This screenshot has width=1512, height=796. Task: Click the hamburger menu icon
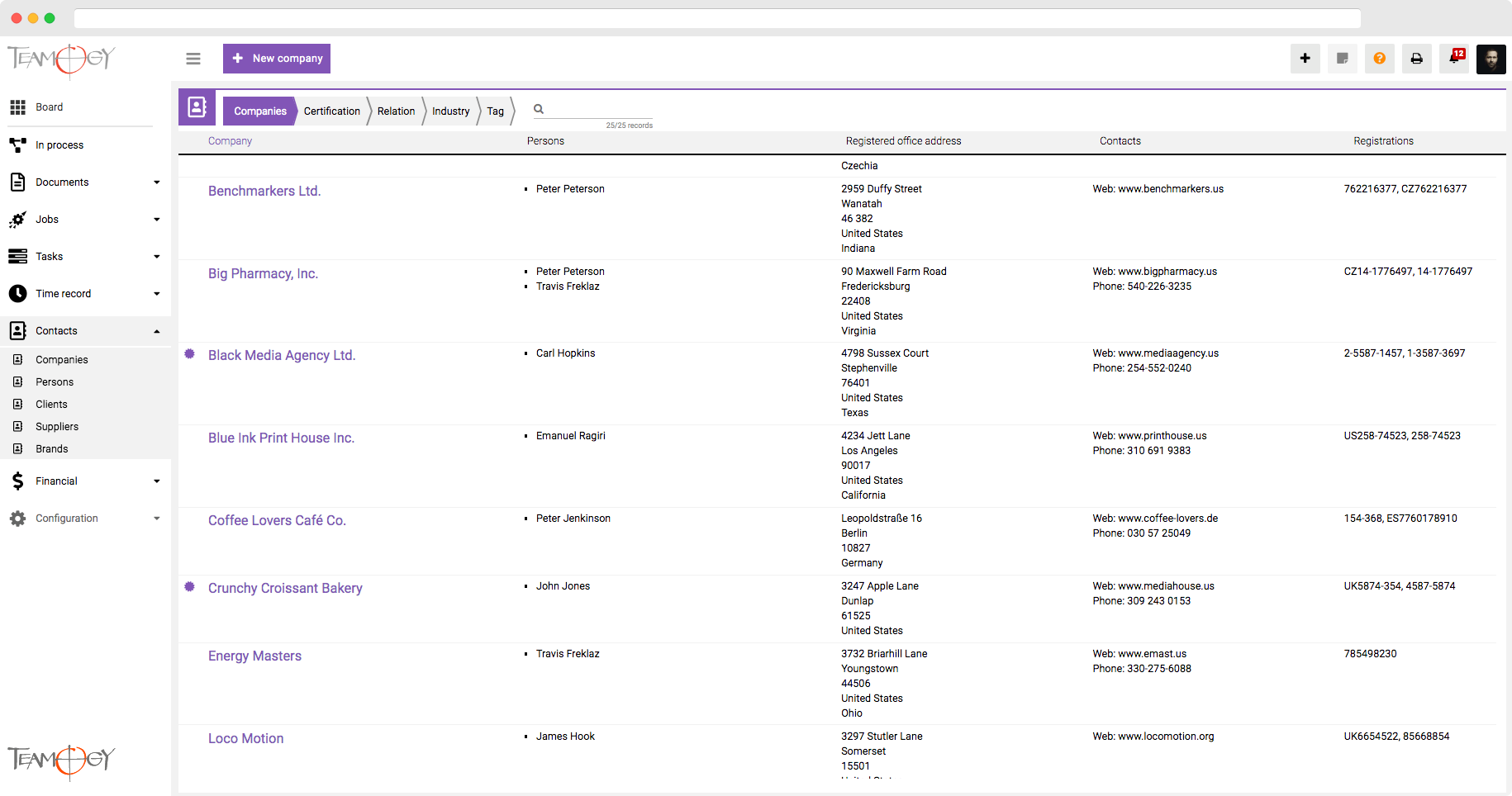(193, 59)
